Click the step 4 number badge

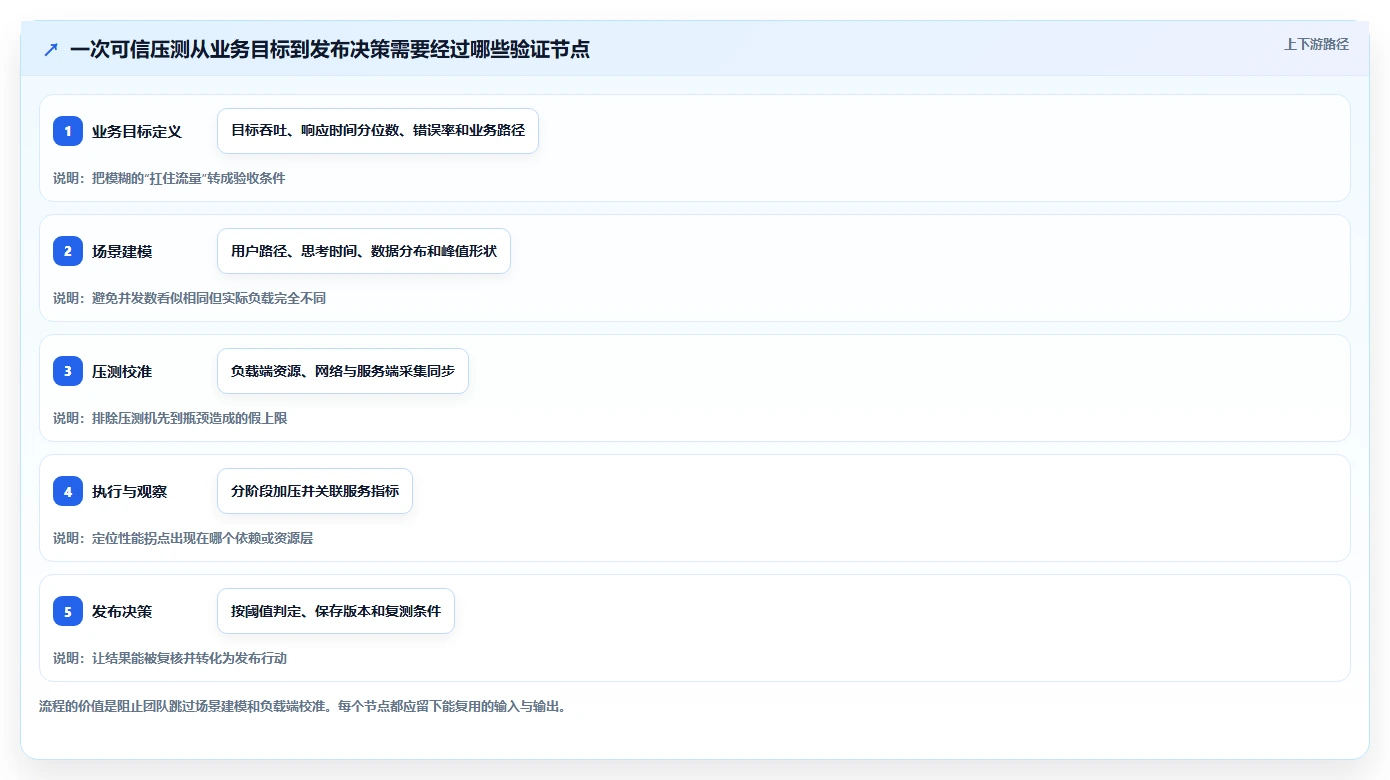click(68, 491)
